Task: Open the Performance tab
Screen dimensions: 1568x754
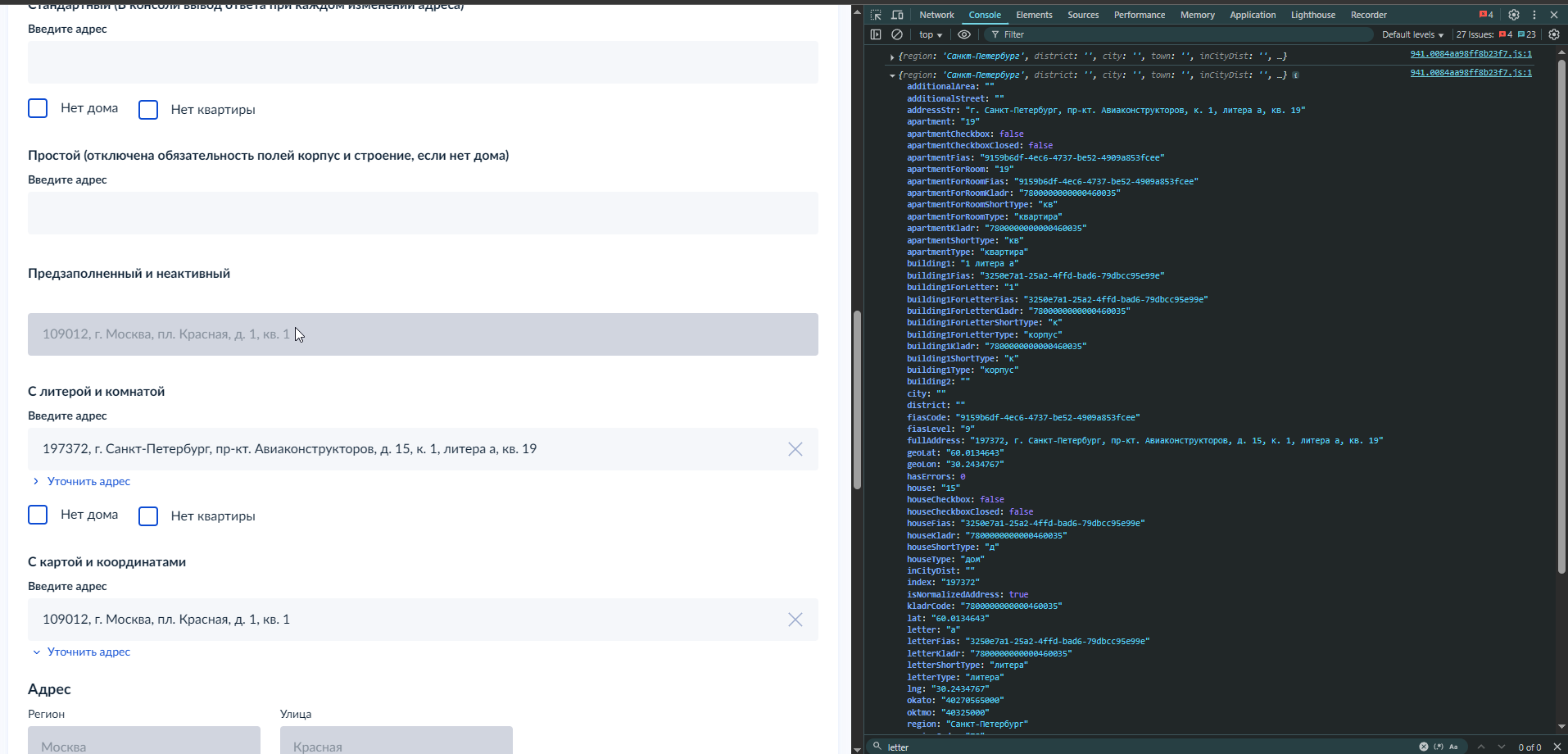Action: pos(1140,15)
